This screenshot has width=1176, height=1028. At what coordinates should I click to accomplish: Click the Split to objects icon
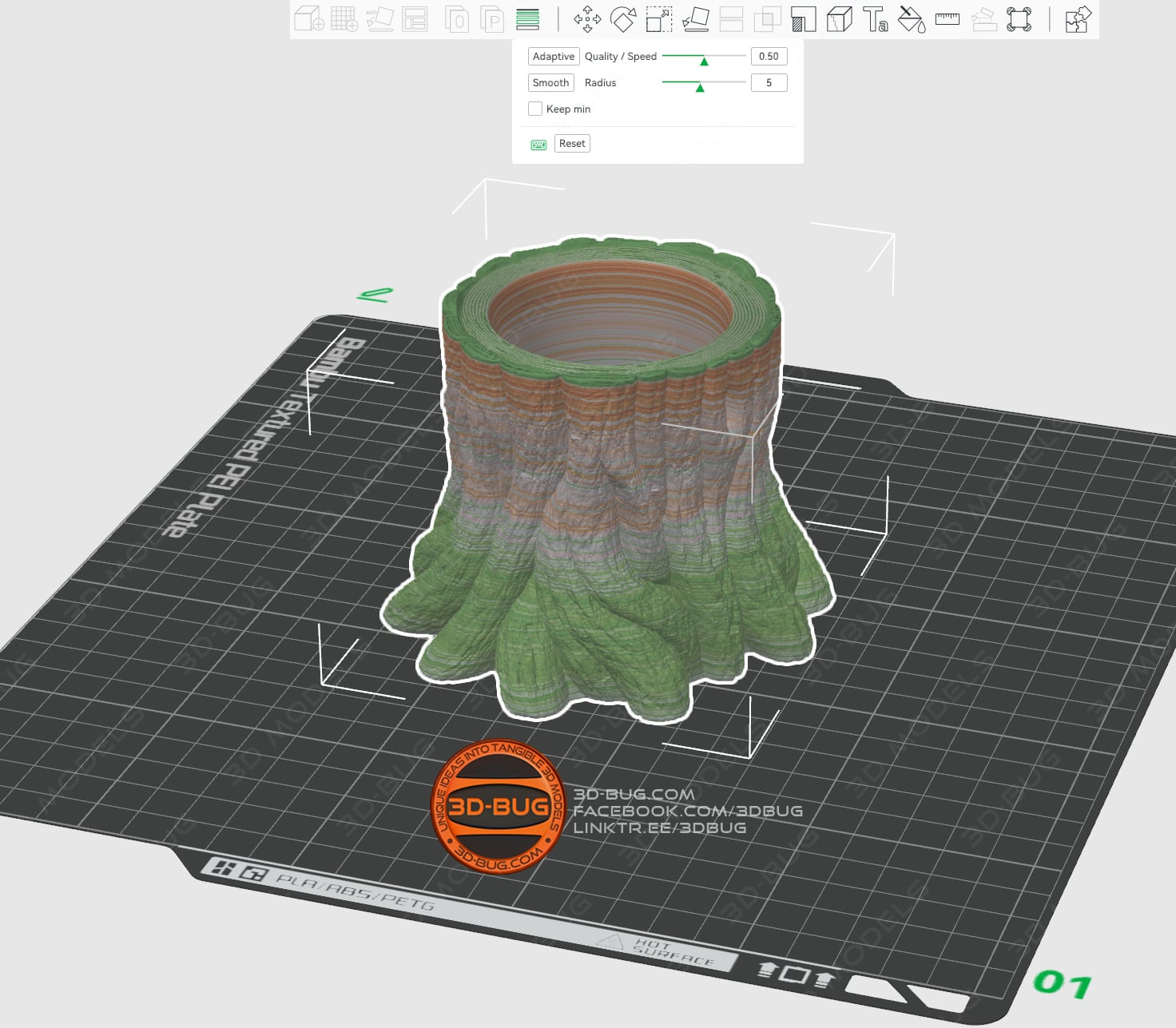457,19
